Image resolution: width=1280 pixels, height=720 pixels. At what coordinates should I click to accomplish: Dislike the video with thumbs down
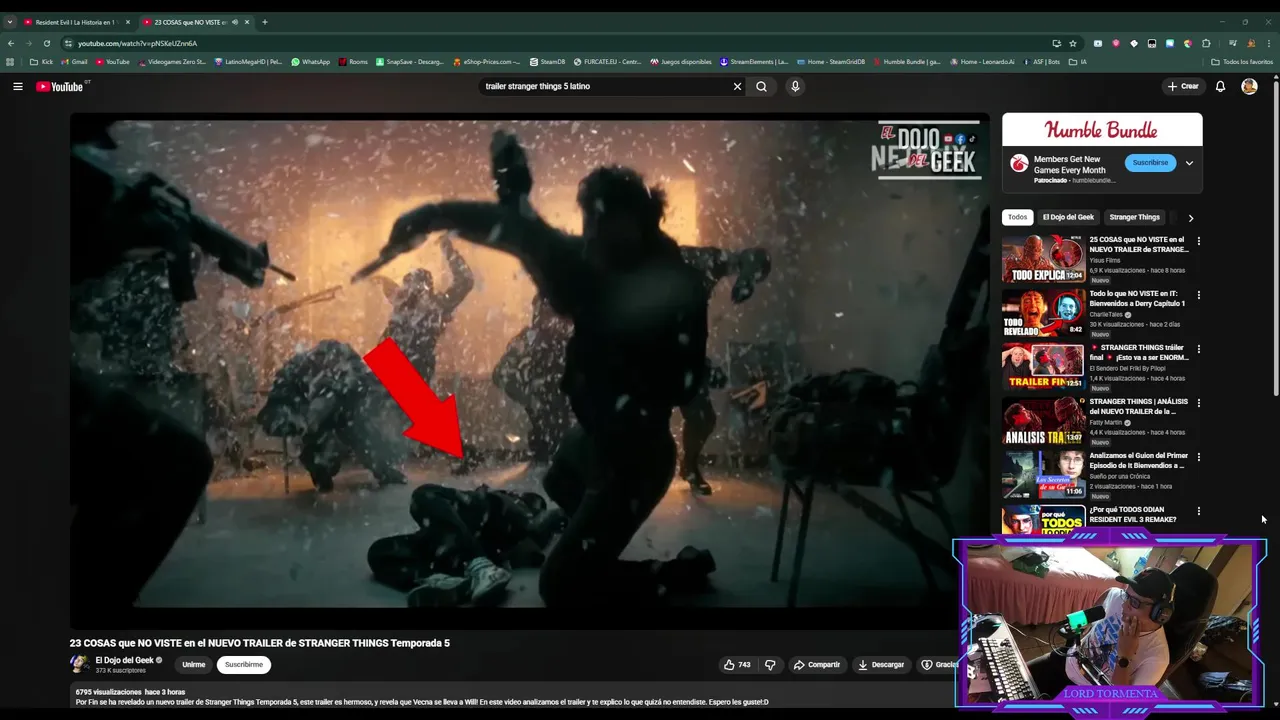click(770, 664)
